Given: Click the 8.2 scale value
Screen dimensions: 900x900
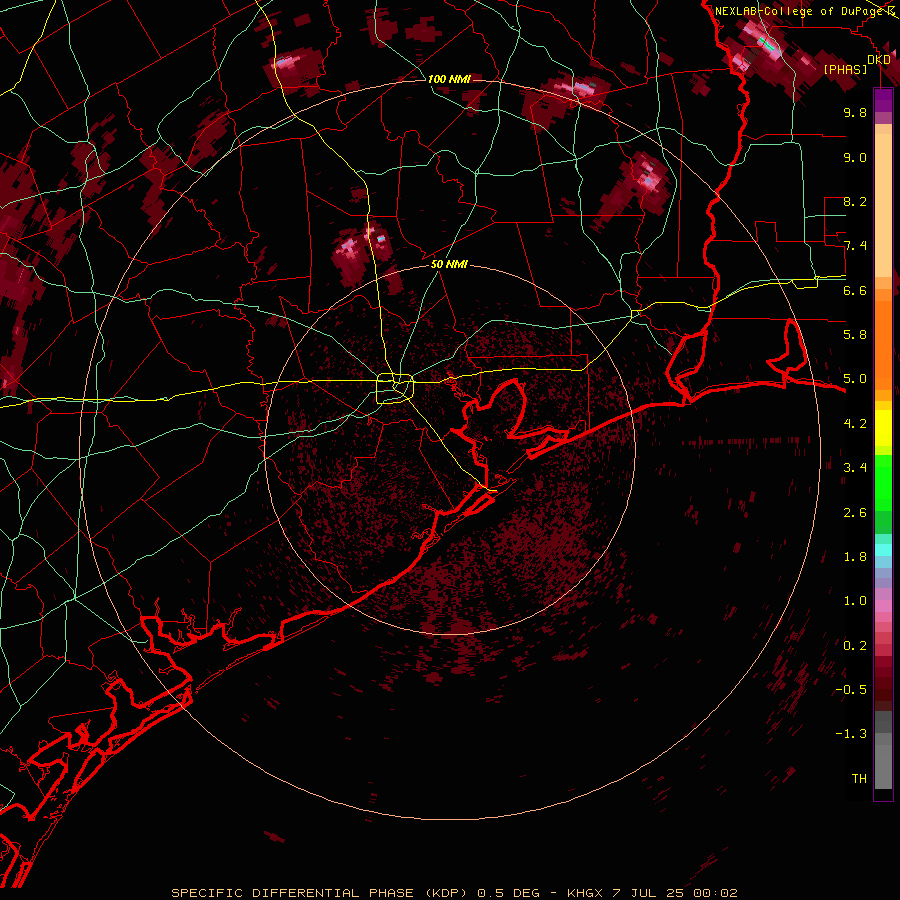Looking at the screenshot, I should pos(855,202).
